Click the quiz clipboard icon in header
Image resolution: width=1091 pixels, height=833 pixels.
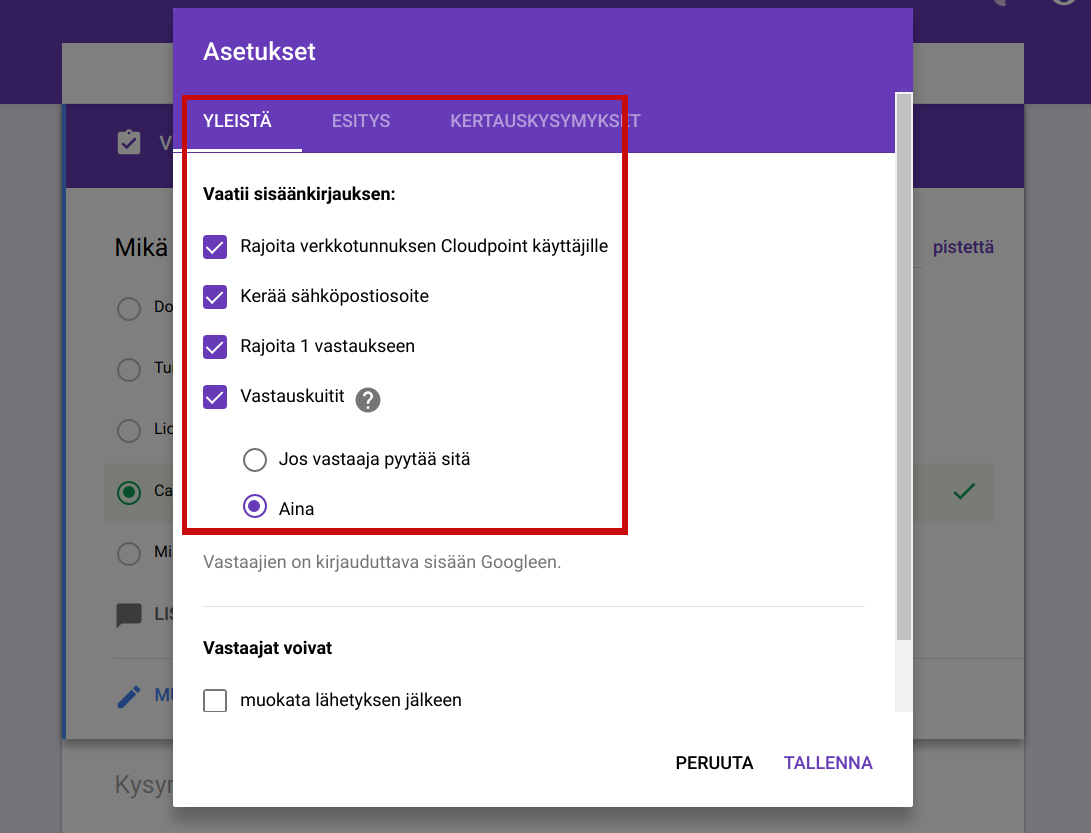coord(129,143)
